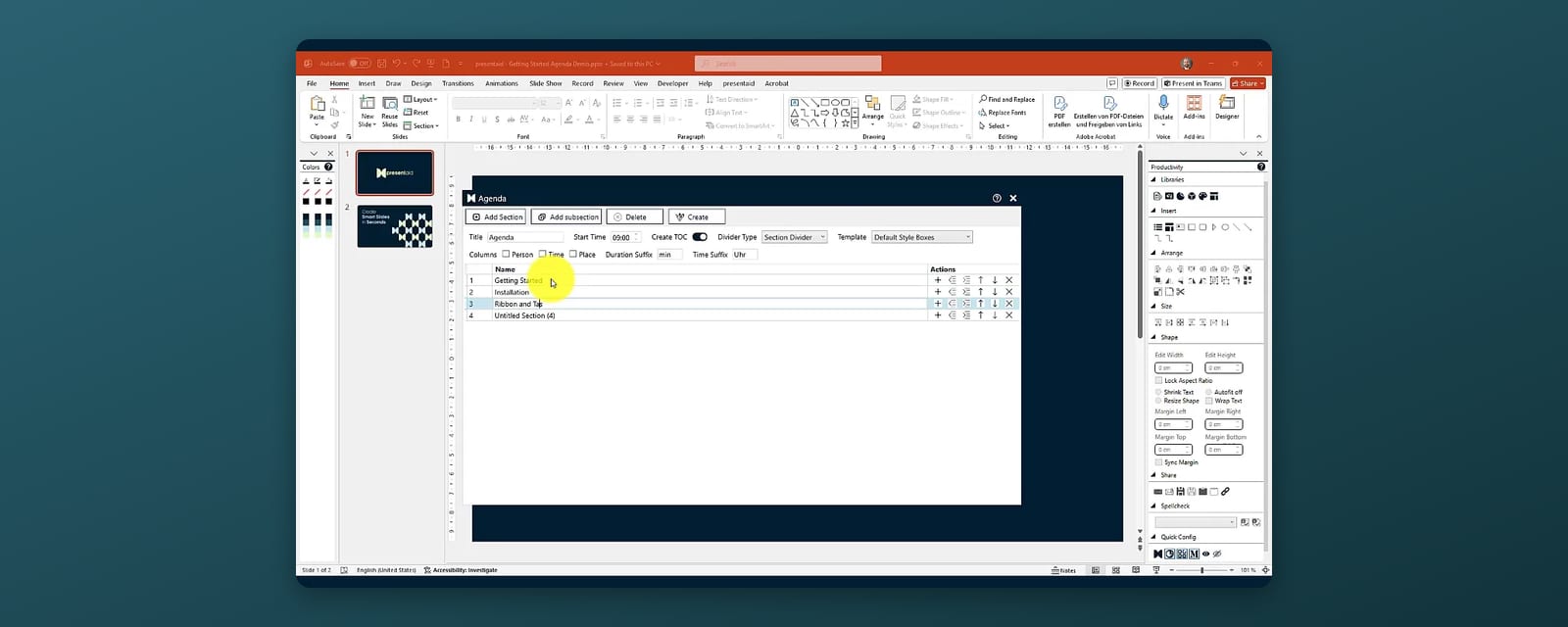The image size is (1568, 627).
Task: Collapse the Libraries section
Action: click(x=1153, y=179)
